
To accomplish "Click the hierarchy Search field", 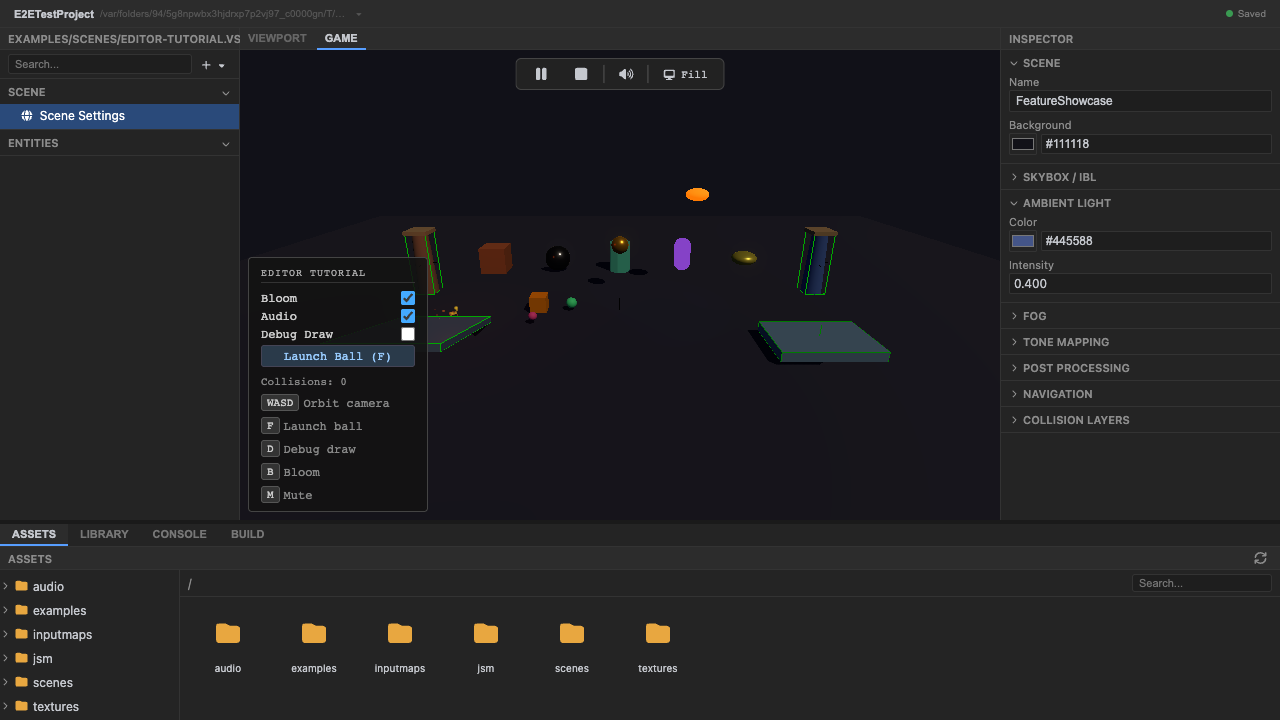I will [100, 64].
